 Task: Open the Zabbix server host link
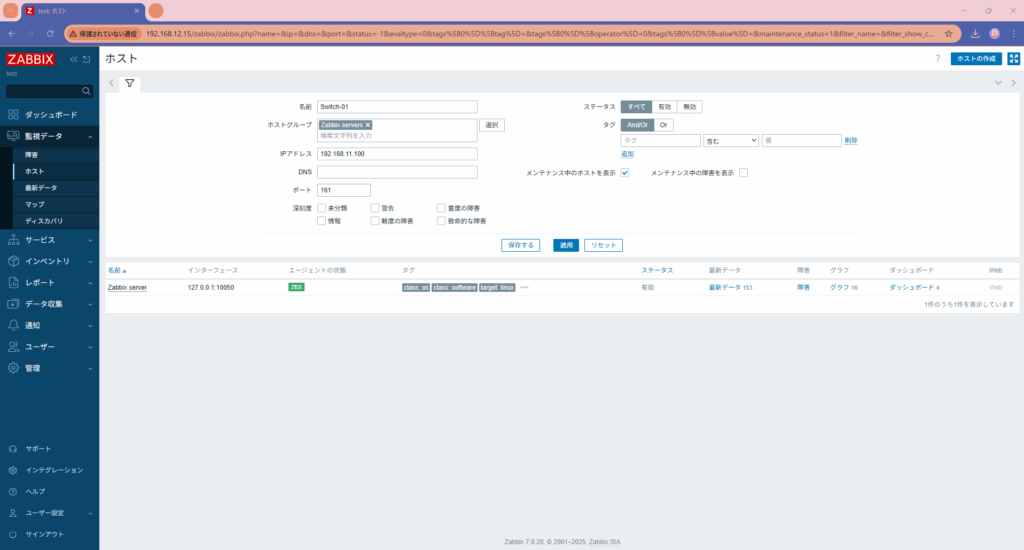pyautogui.click(x=127, y=287)
